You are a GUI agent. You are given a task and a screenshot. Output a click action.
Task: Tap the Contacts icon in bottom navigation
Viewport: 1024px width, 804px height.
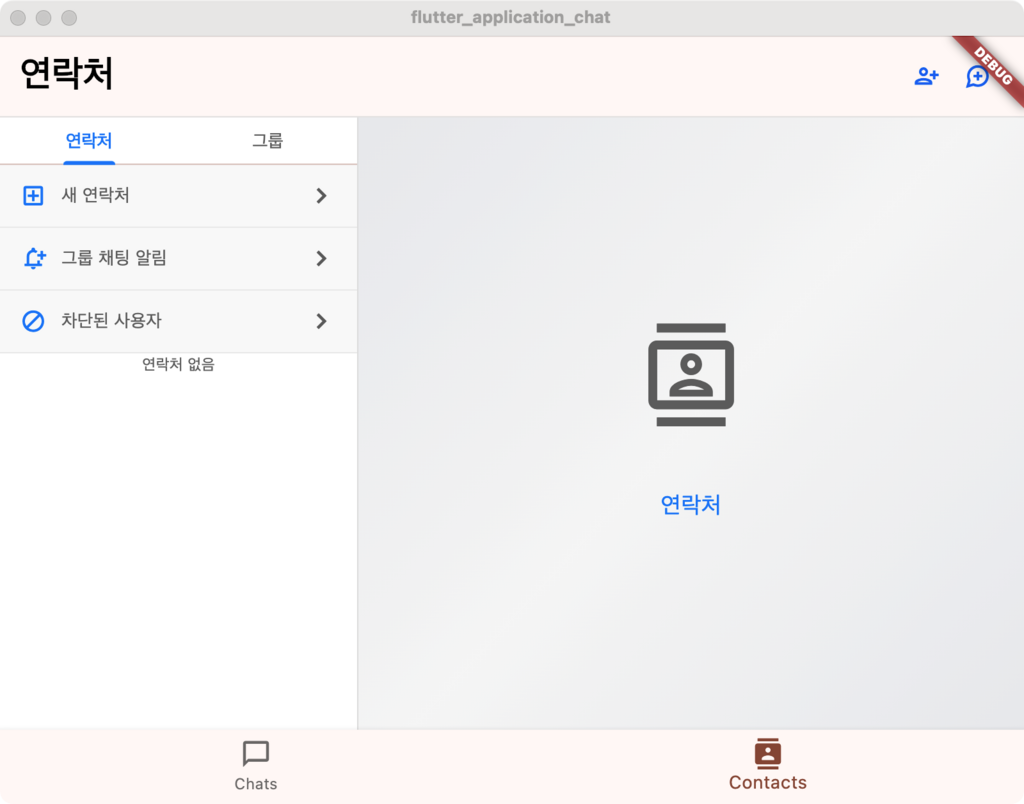point(767,753)
